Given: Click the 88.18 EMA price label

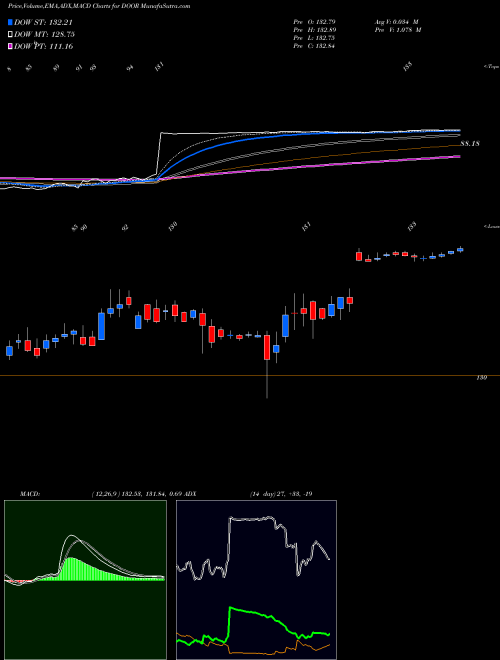Looking at the screenshot, I should coord(470,144).
